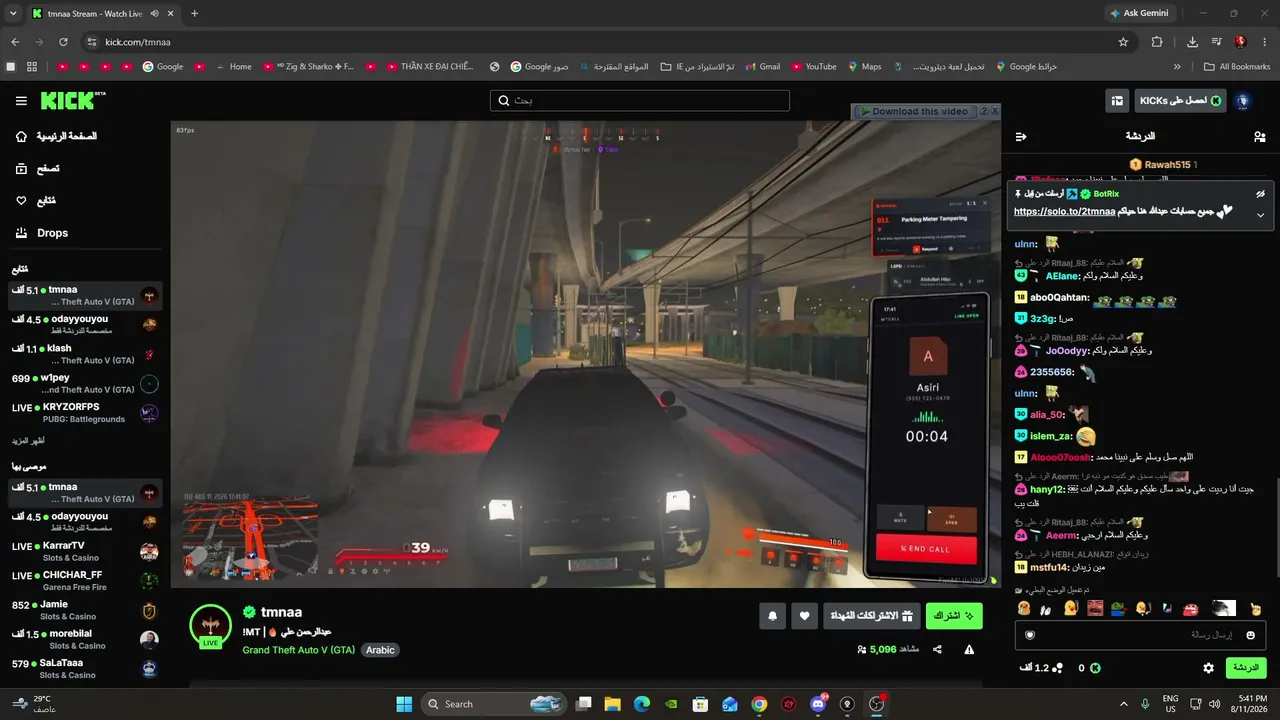Open CHICHAR_FF recommended channel
This screenshot has width=1280, height=720.
tap(85, 581)
